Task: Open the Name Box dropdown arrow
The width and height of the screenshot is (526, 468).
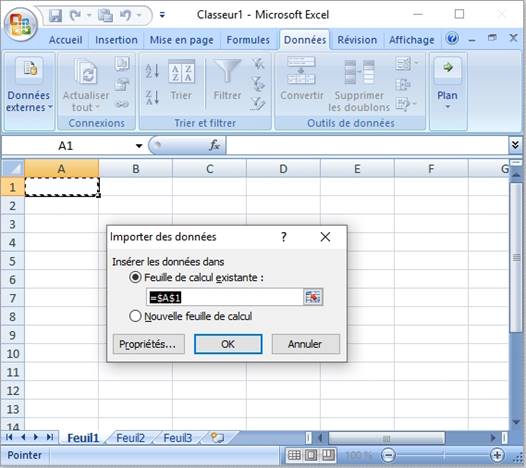Action: [x=139, y=146]
